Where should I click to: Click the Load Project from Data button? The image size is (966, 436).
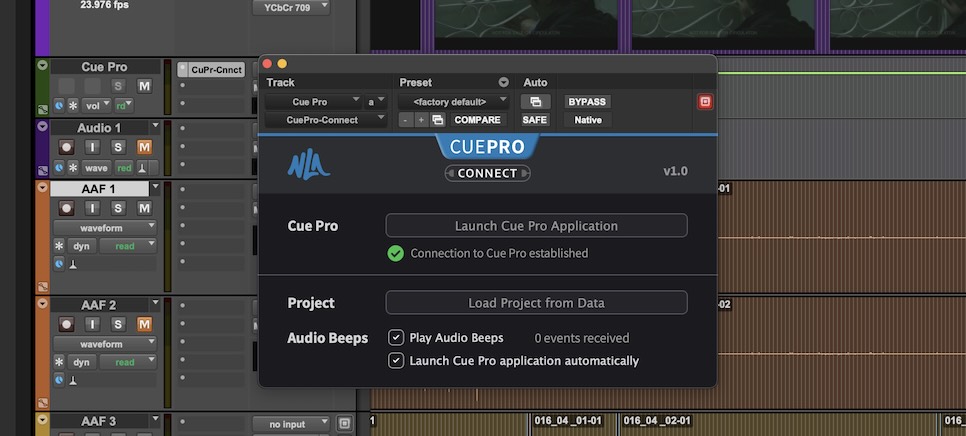(x=536, y=302)
